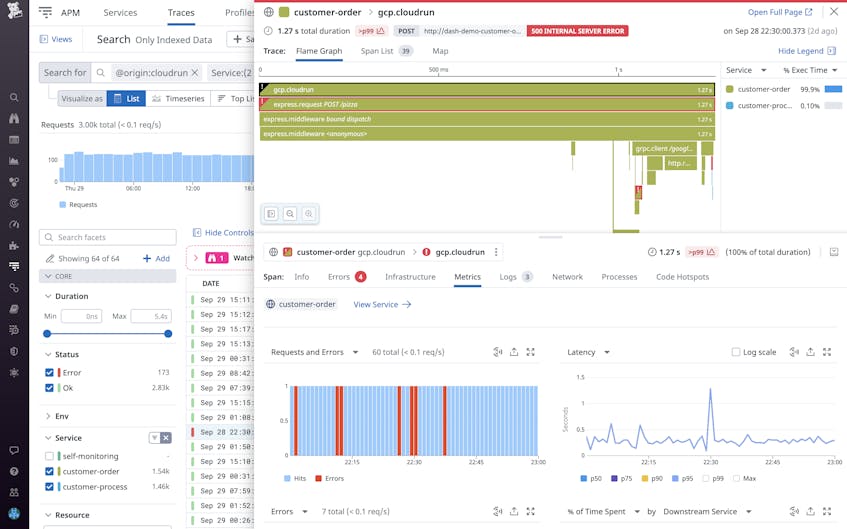
Task: Click the Hide Controls link
Action: [223, 232]
